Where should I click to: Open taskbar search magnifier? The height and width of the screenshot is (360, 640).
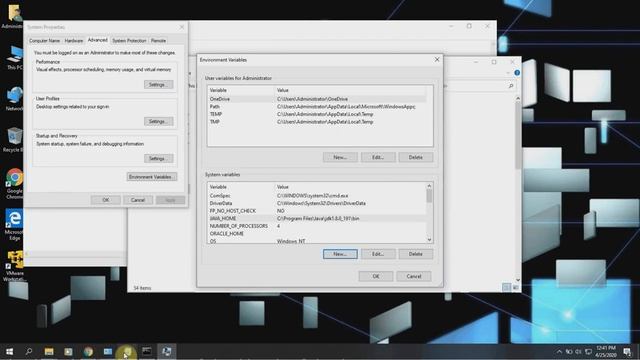(29, 351)
